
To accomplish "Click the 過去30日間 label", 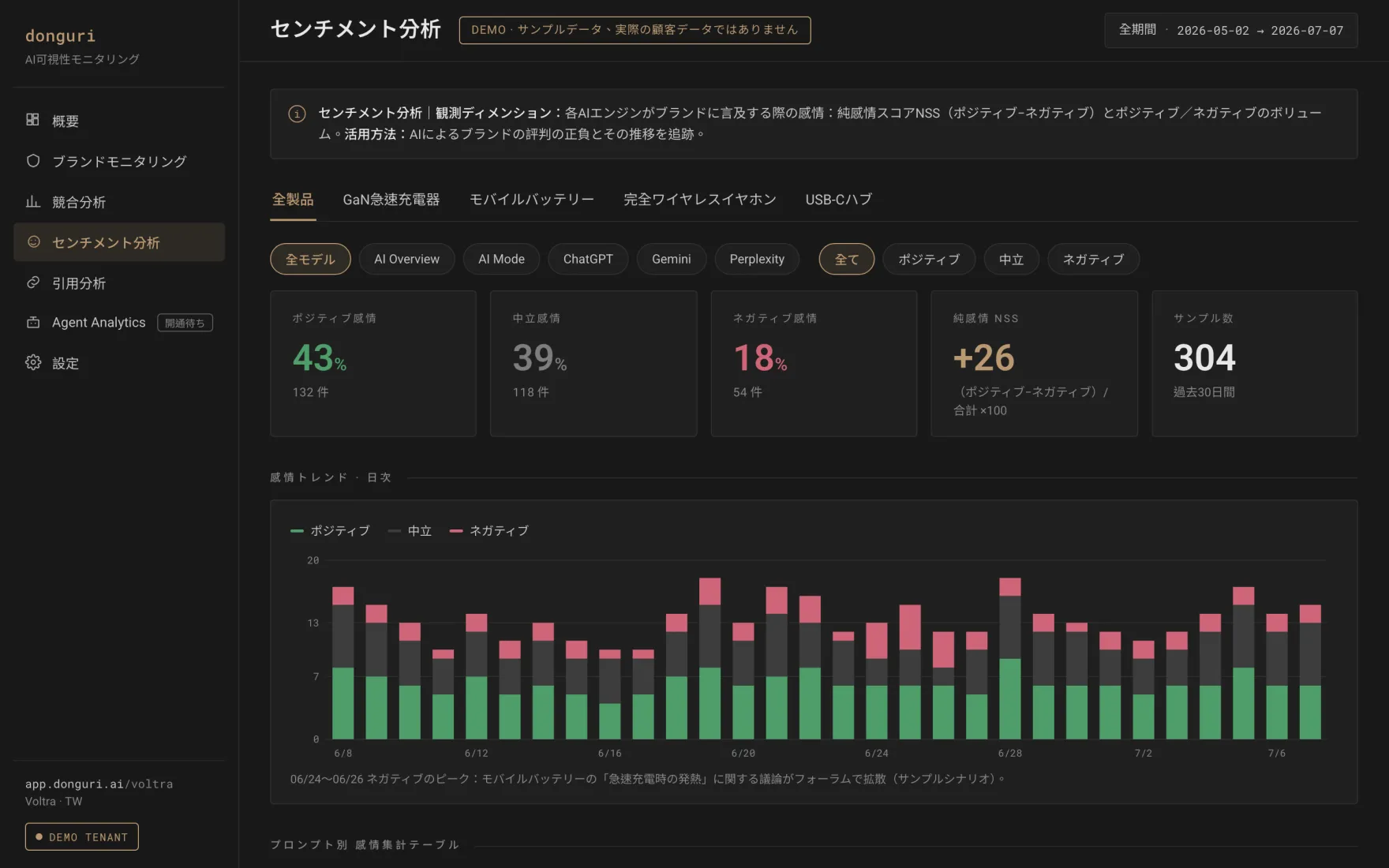I will 1204,392.
